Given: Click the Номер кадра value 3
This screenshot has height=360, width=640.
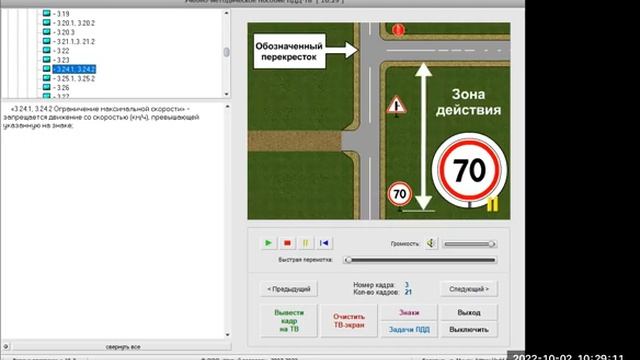Looking at the screenshot, I should [x=407, y=285].
